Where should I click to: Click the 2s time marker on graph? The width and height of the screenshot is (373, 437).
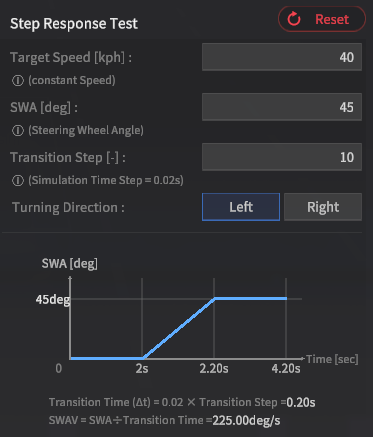142,369
